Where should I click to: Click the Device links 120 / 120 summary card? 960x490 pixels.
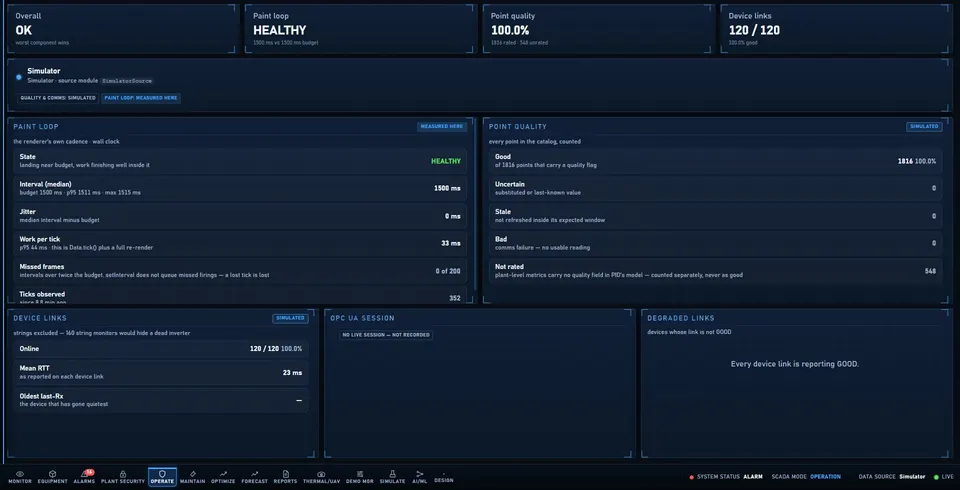pyautogui.click(x=836, y=29)
